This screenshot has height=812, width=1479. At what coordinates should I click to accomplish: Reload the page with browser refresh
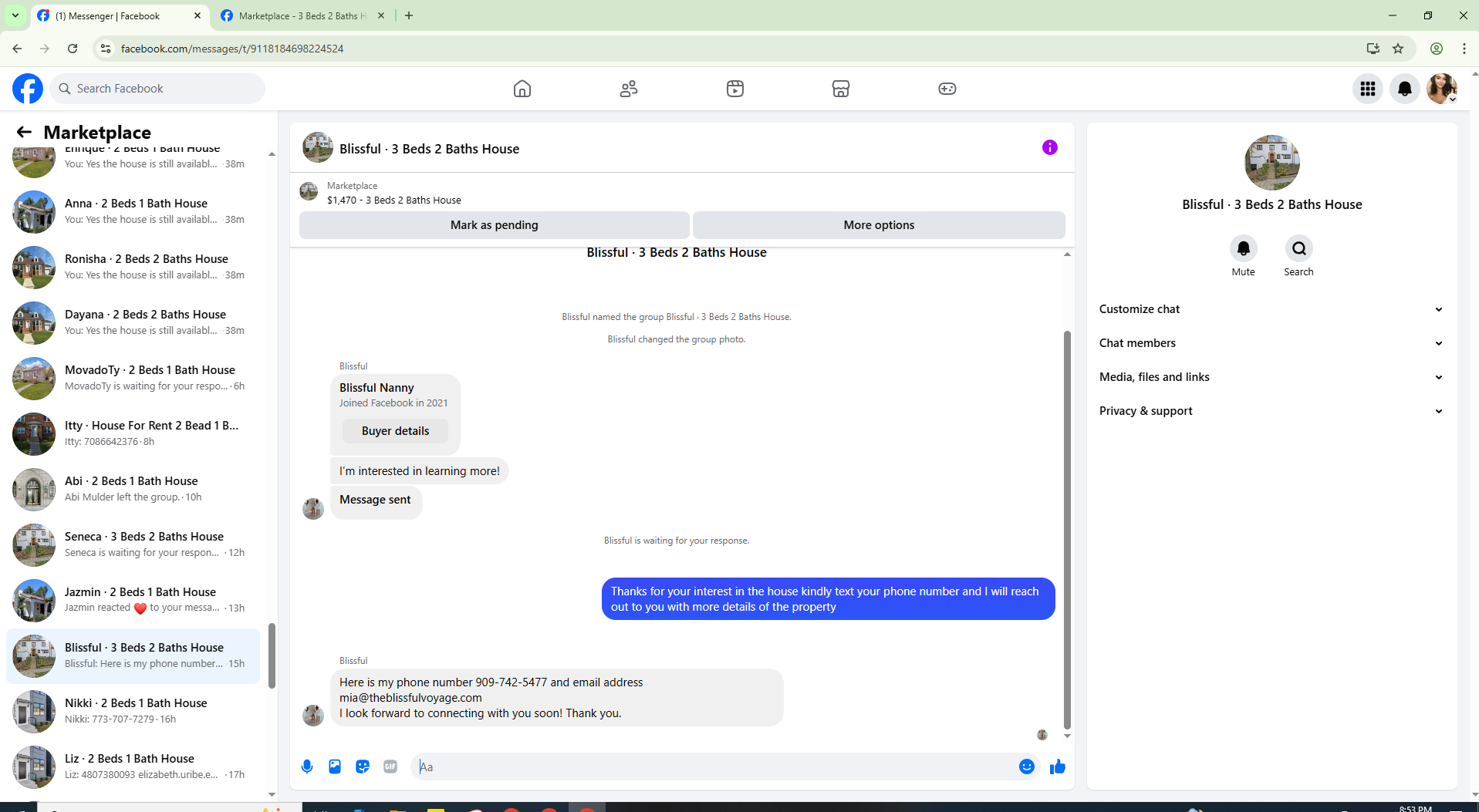(x=73, y=49)
